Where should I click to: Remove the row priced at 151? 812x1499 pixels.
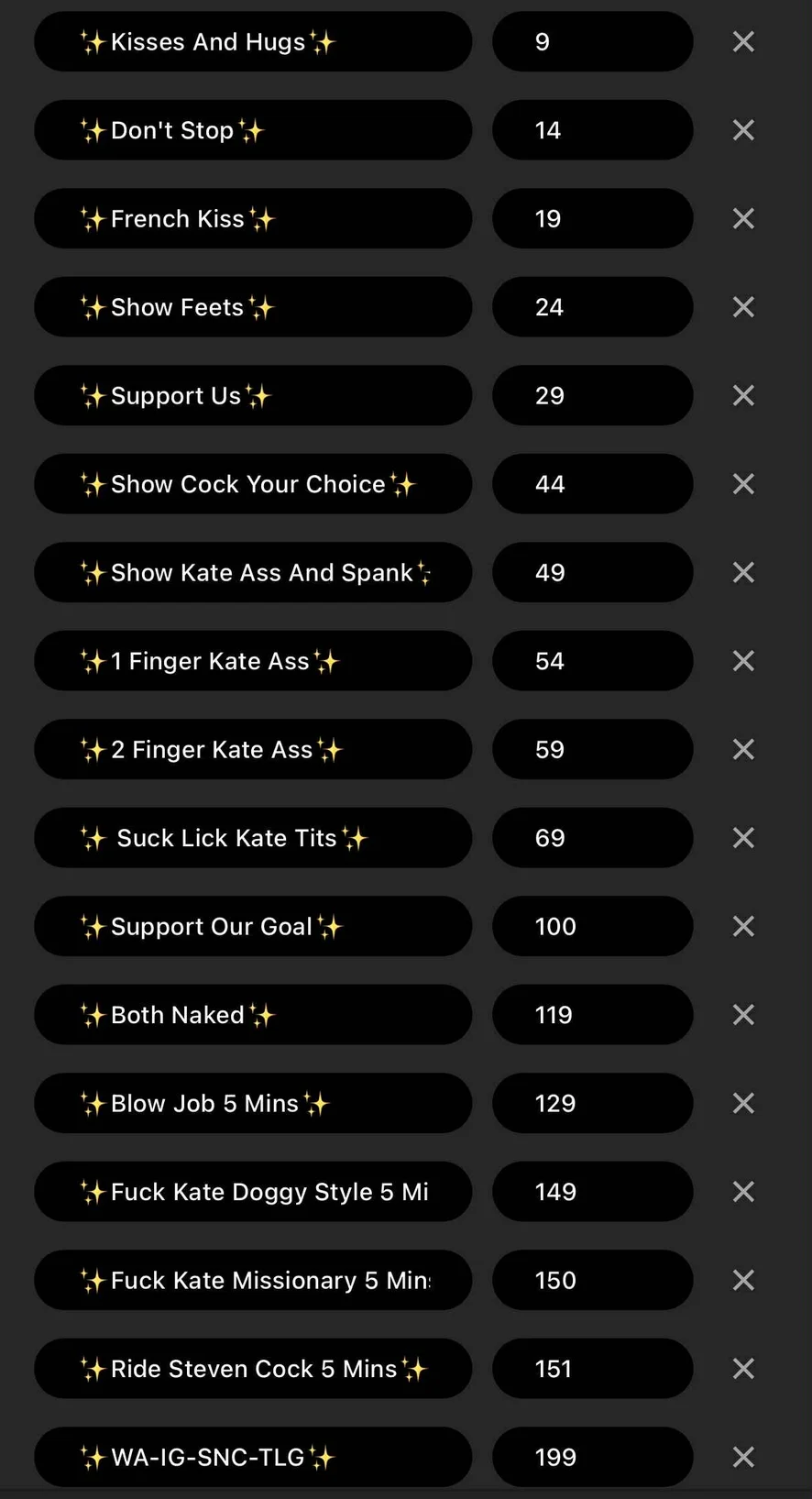(743, 1369)
